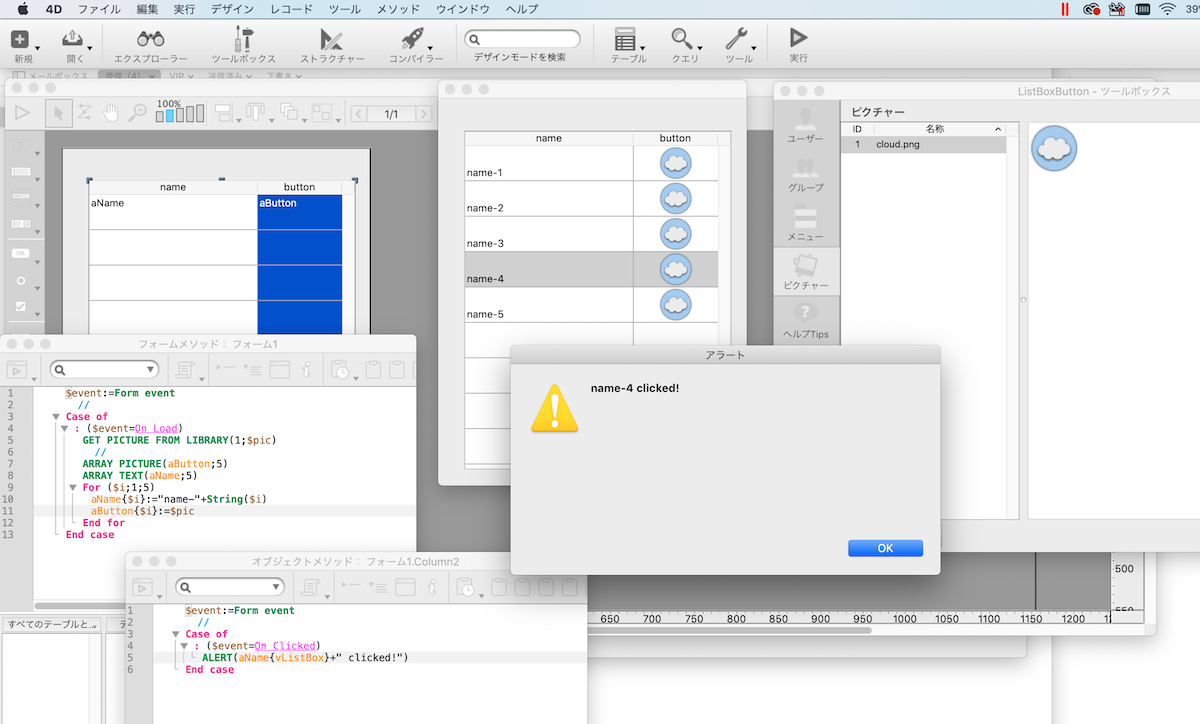Select the zoom magnifier tool in form editor
The height and width of the screenshot is (724, 1200).
tap(137, 113)
